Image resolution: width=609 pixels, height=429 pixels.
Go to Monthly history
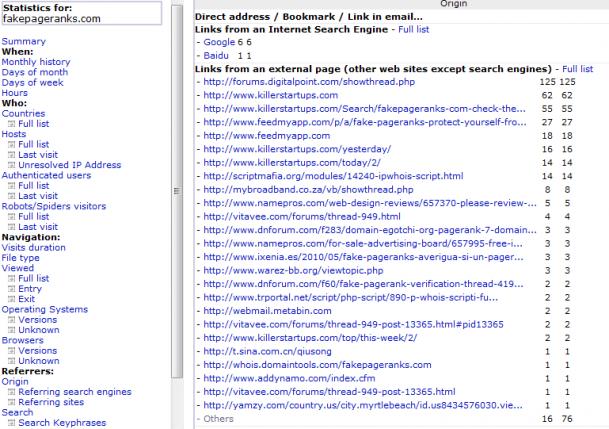click(36, 61)
